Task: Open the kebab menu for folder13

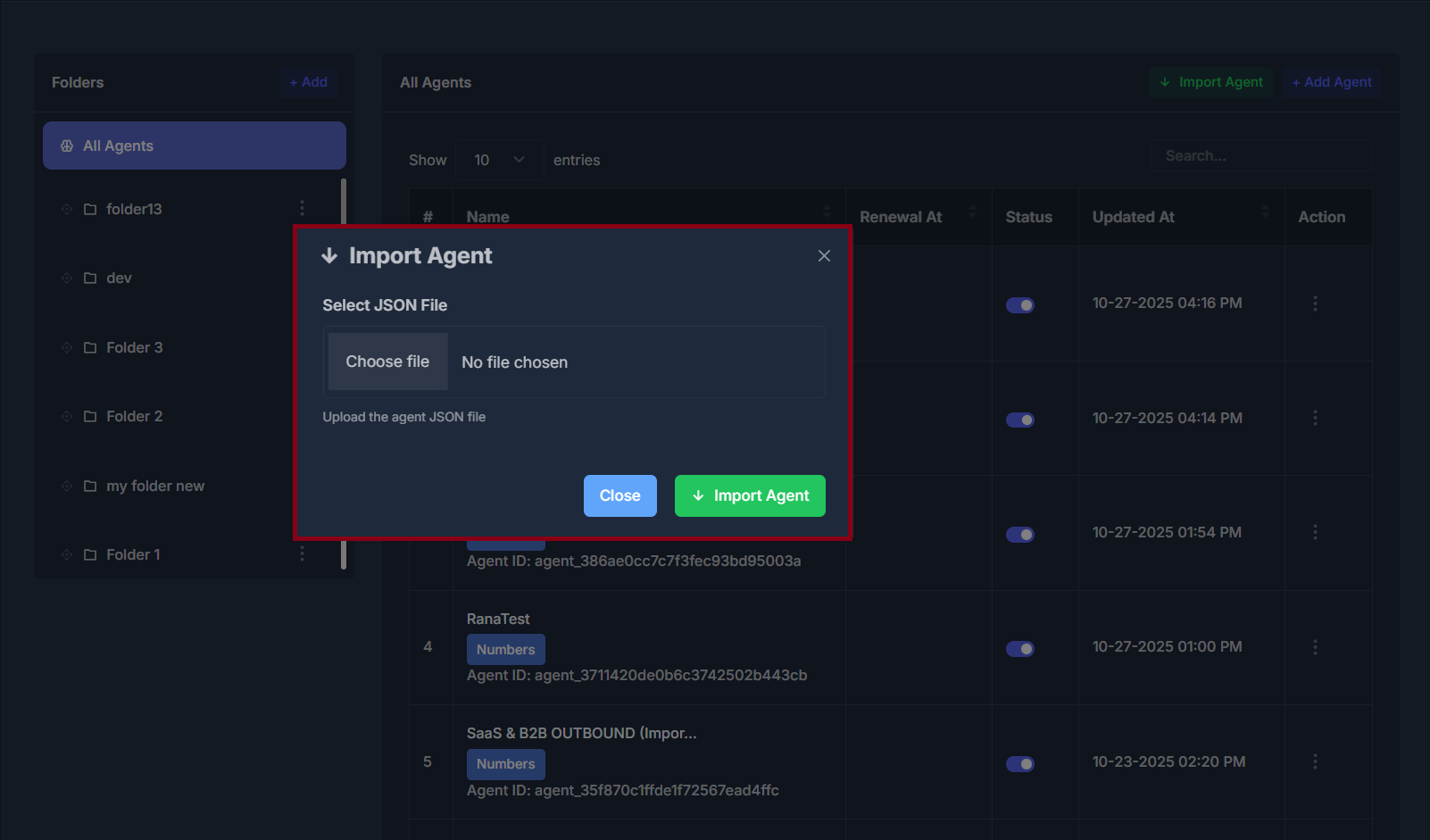Action: click(x=302, y=208)
